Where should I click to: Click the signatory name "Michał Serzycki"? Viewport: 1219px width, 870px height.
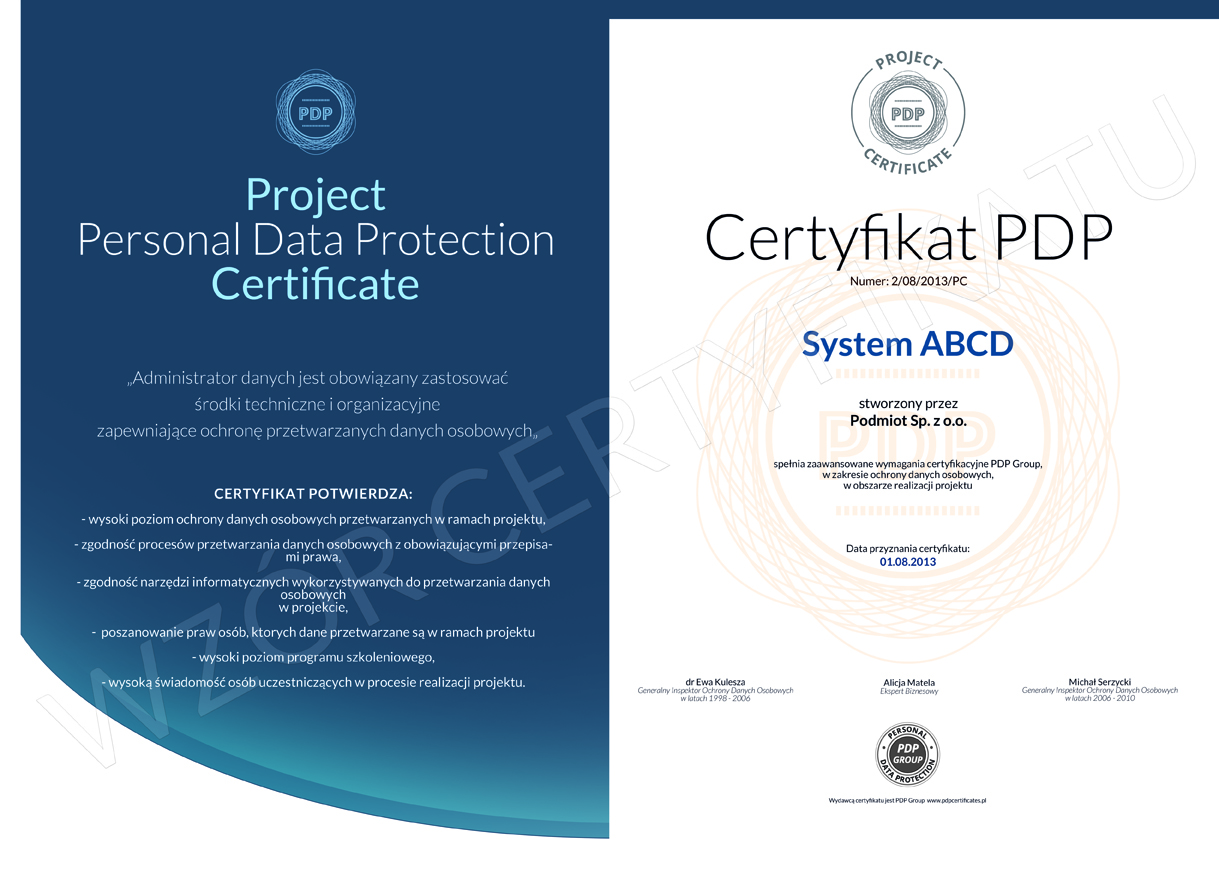[1100, 682]
